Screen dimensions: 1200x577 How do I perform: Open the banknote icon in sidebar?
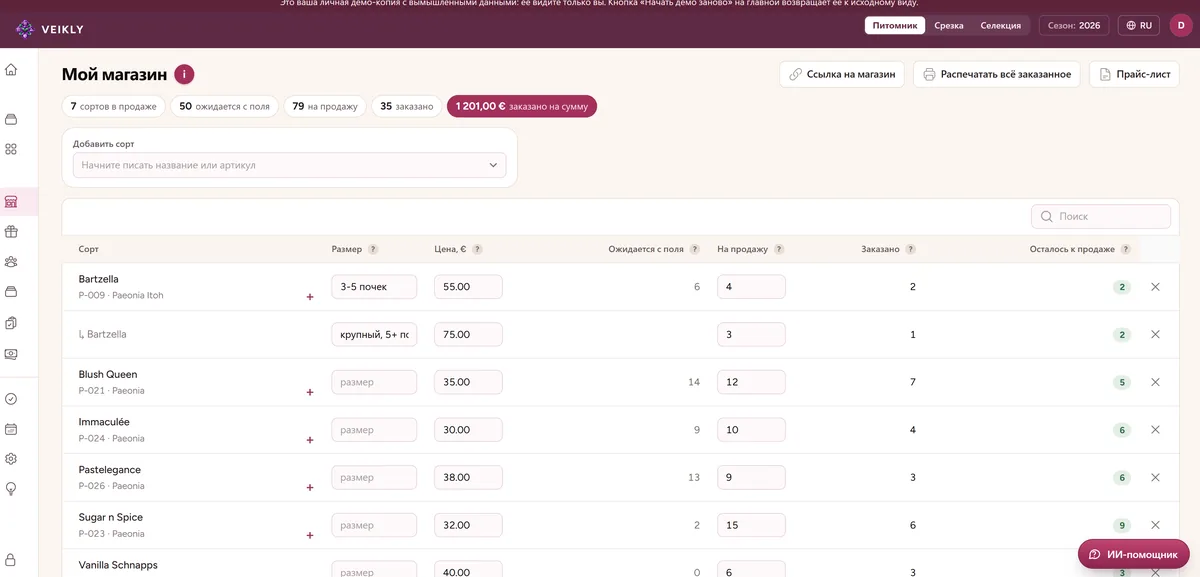tap(11, 354)
